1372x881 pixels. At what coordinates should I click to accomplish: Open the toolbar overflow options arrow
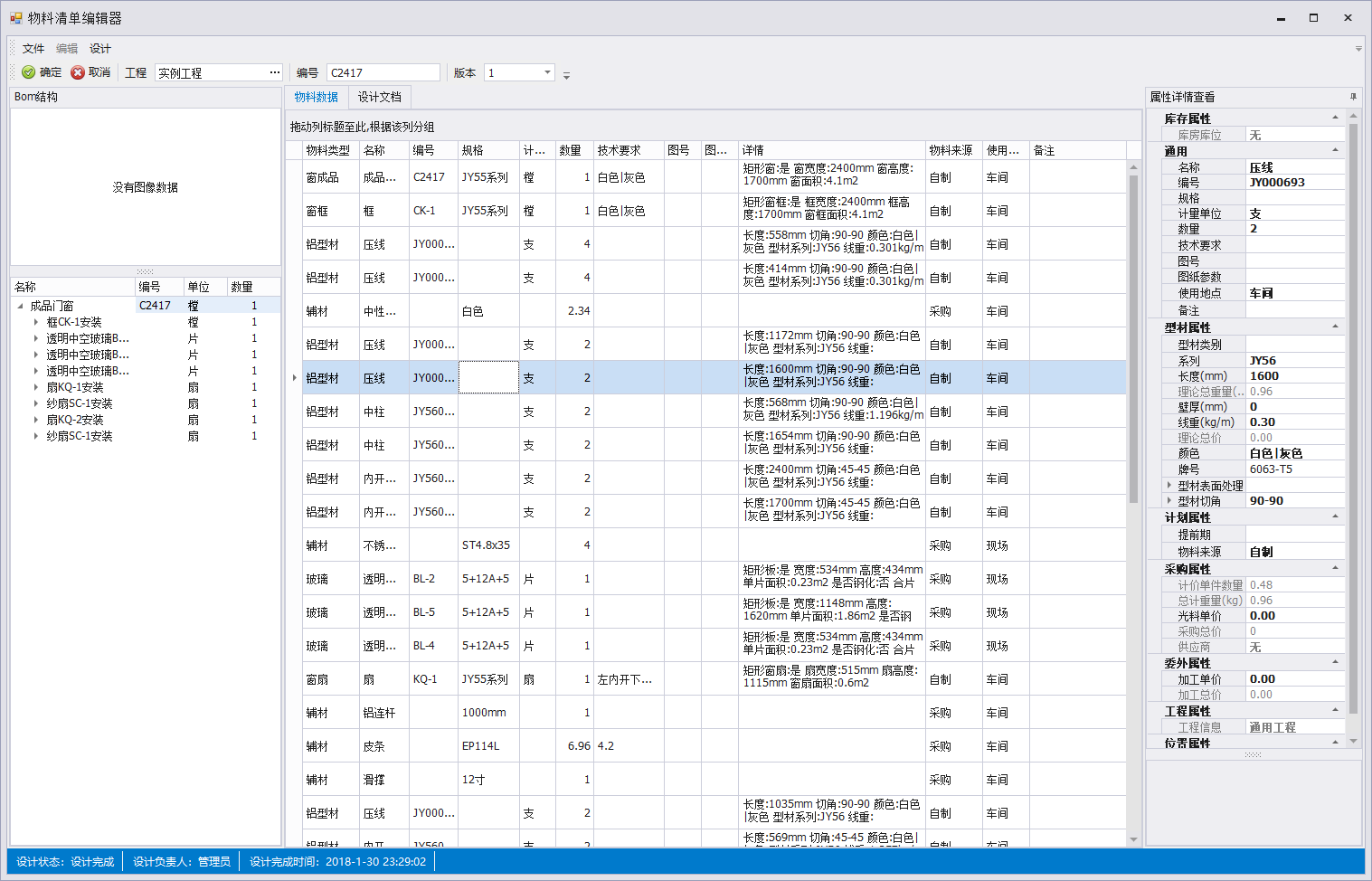[x=566, y=76]
